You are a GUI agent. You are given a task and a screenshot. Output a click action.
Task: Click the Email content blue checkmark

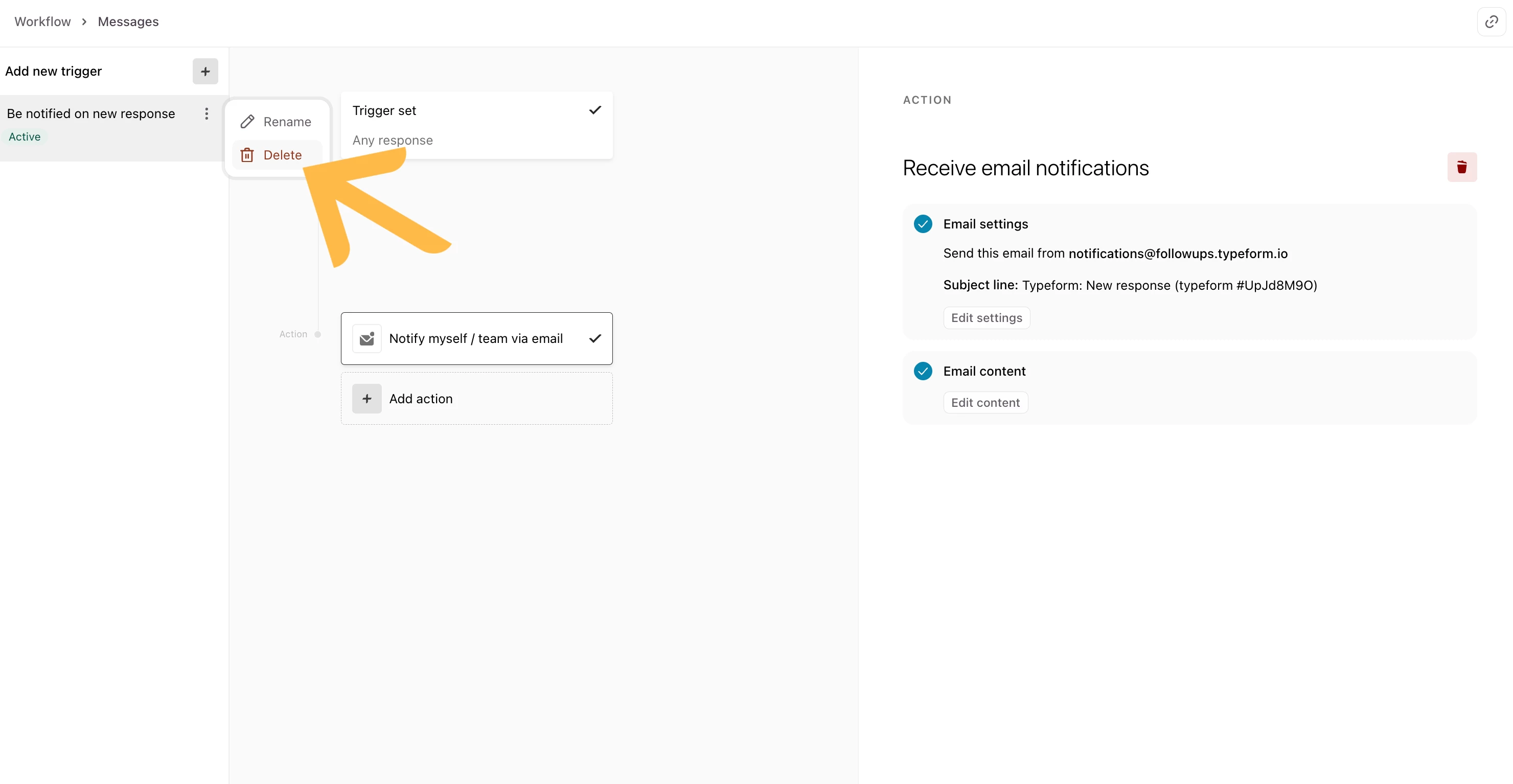[x=923, y=371]
